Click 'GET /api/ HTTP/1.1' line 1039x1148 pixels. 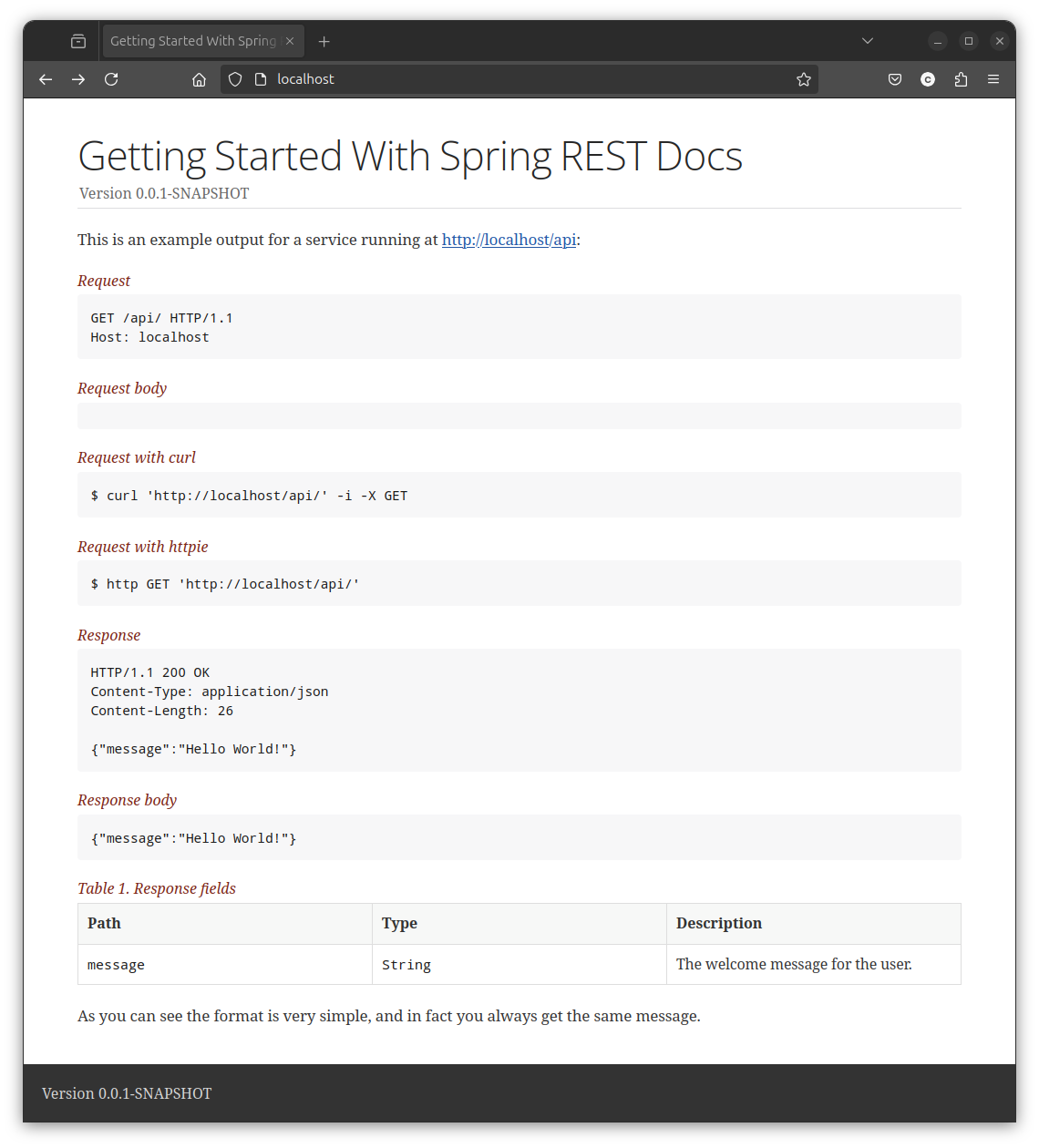(x=161, y=318)
